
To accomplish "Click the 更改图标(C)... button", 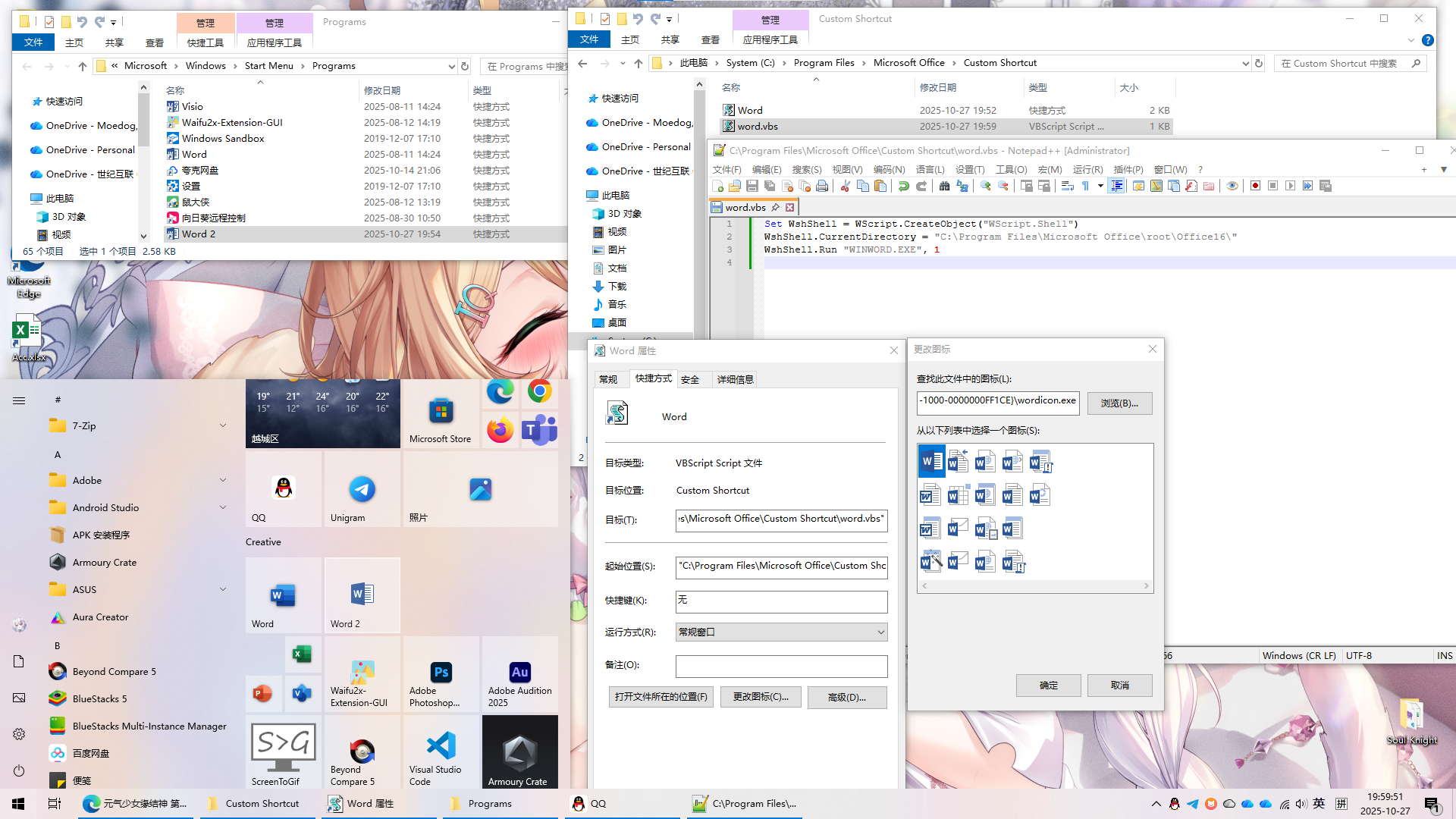I will 761,697.
